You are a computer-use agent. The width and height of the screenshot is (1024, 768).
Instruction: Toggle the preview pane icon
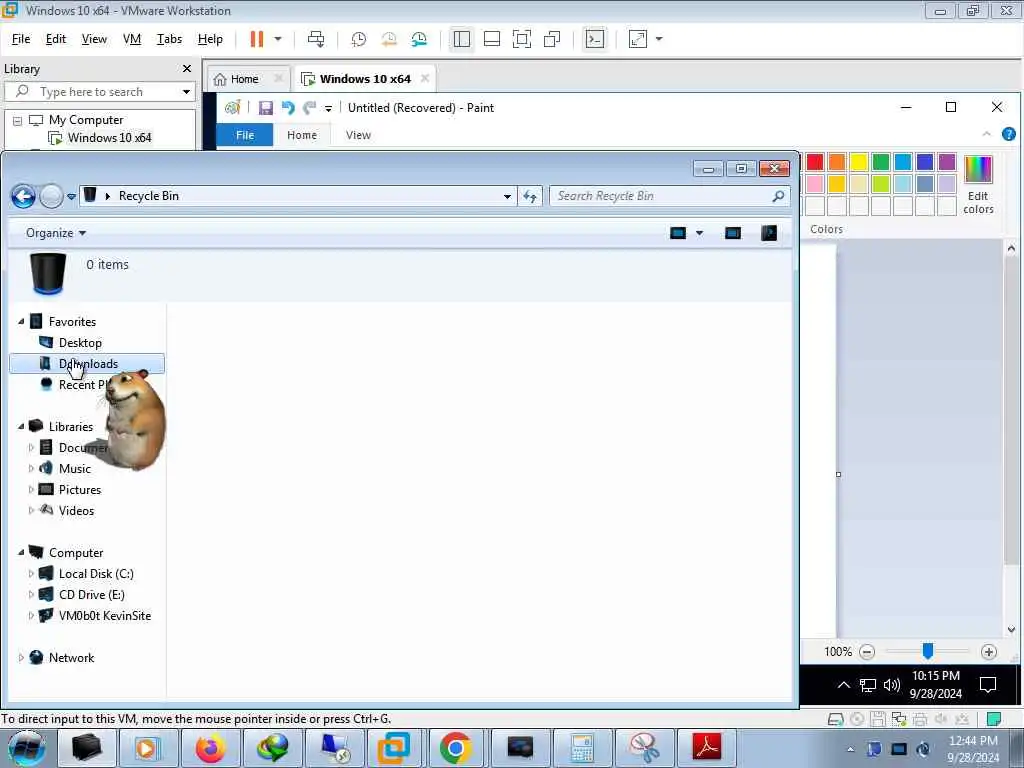(733, 233)
